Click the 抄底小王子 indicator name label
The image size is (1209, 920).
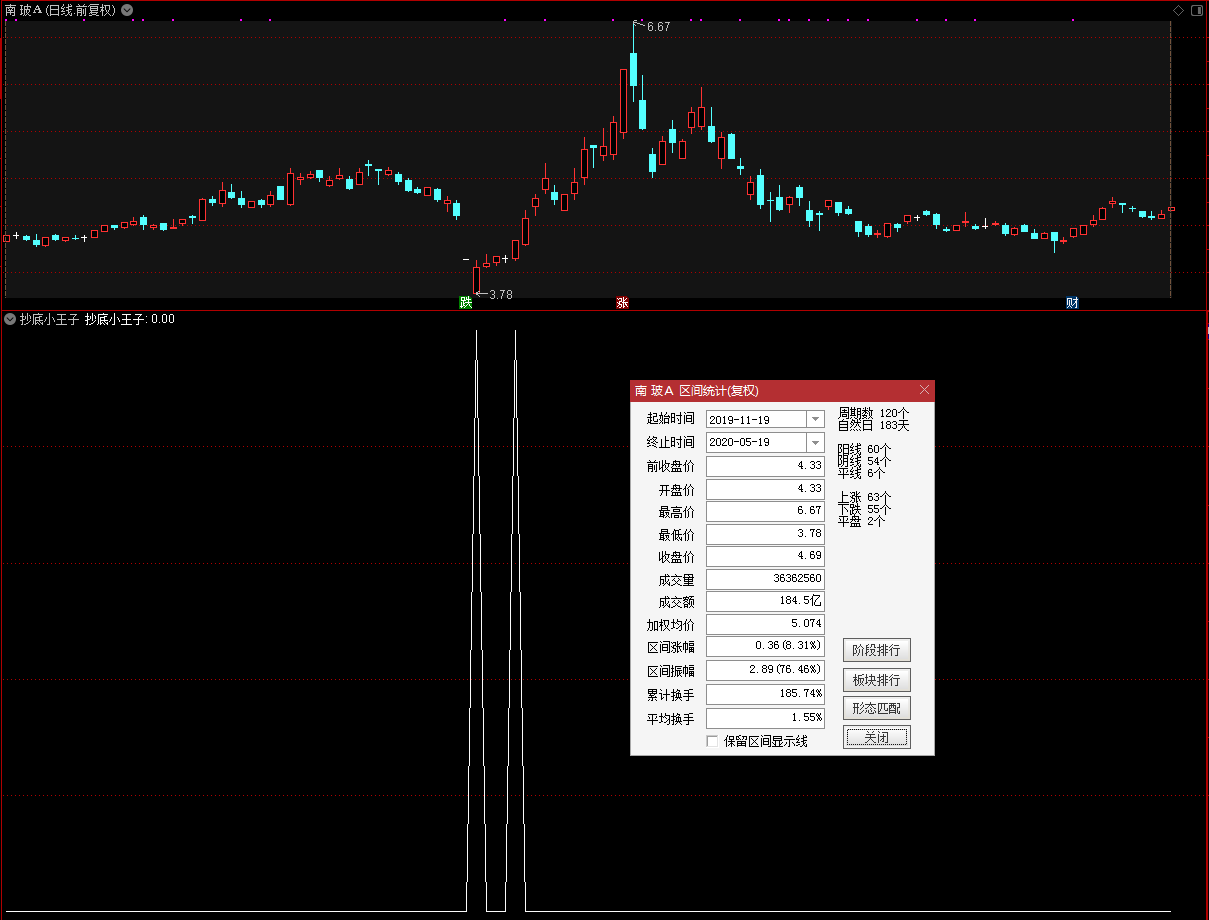(49, 320)
